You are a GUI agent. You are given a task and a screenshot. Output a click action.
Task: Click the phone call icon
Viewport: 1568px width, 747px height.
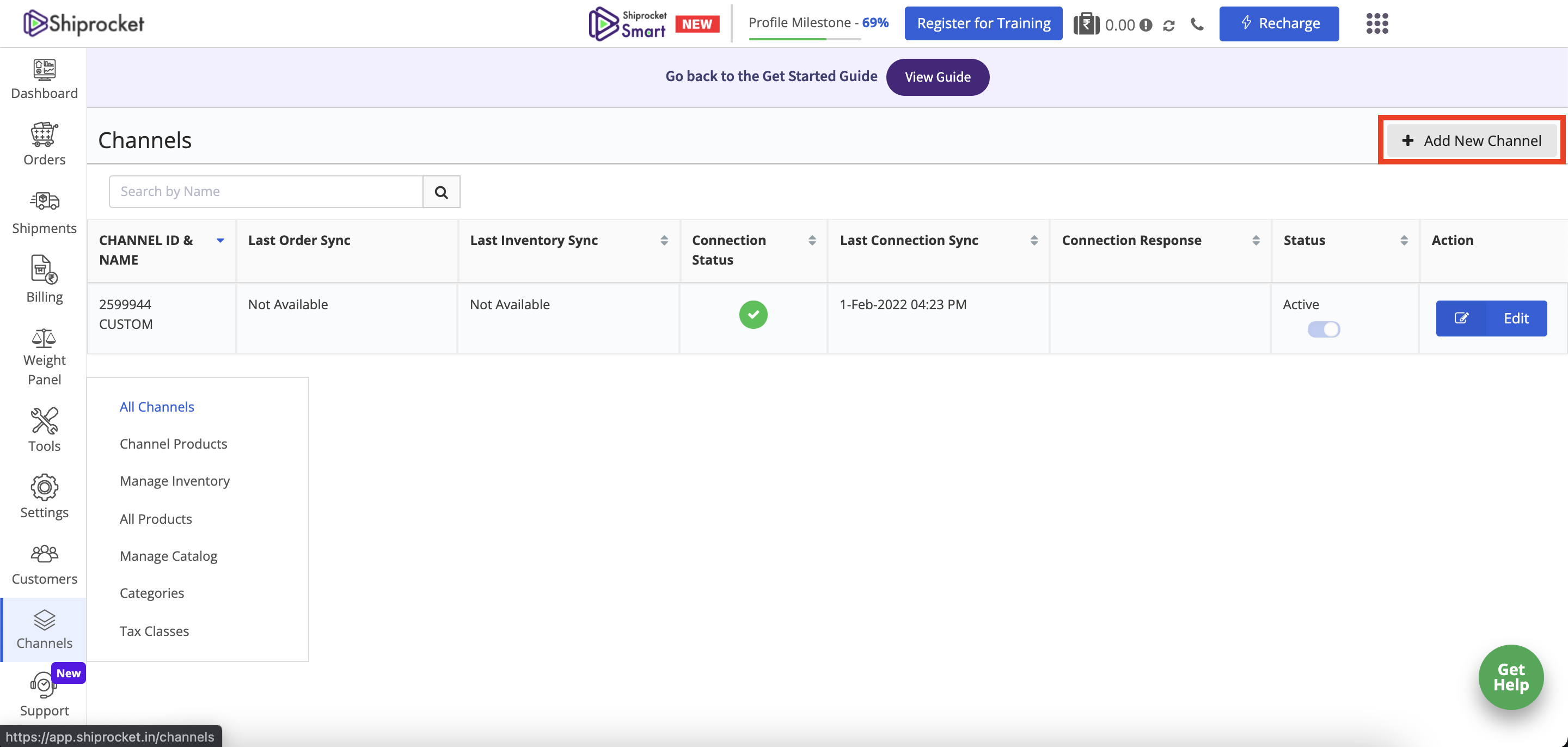coord(1197,25)
